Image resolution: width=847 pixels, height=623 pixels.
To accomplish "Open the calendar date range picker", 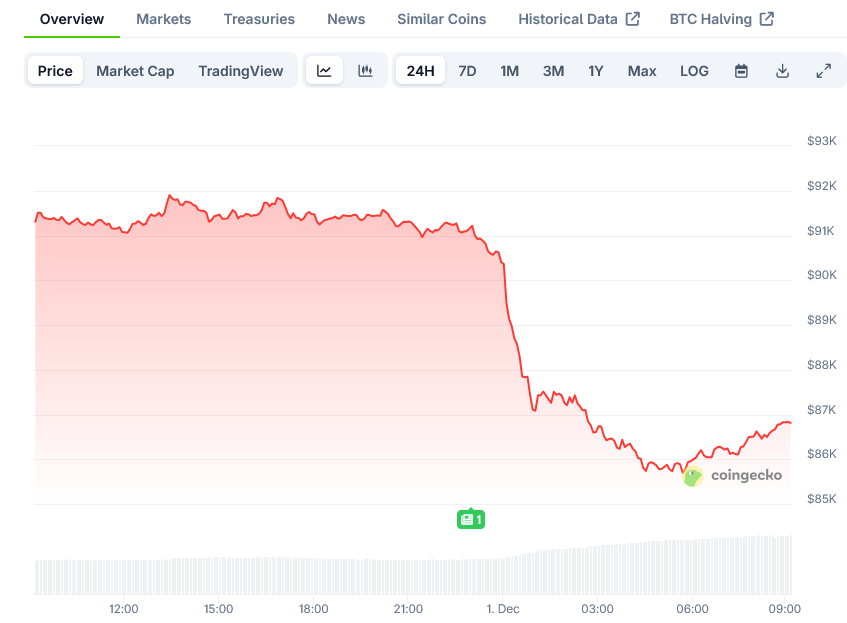I will 741,71.
